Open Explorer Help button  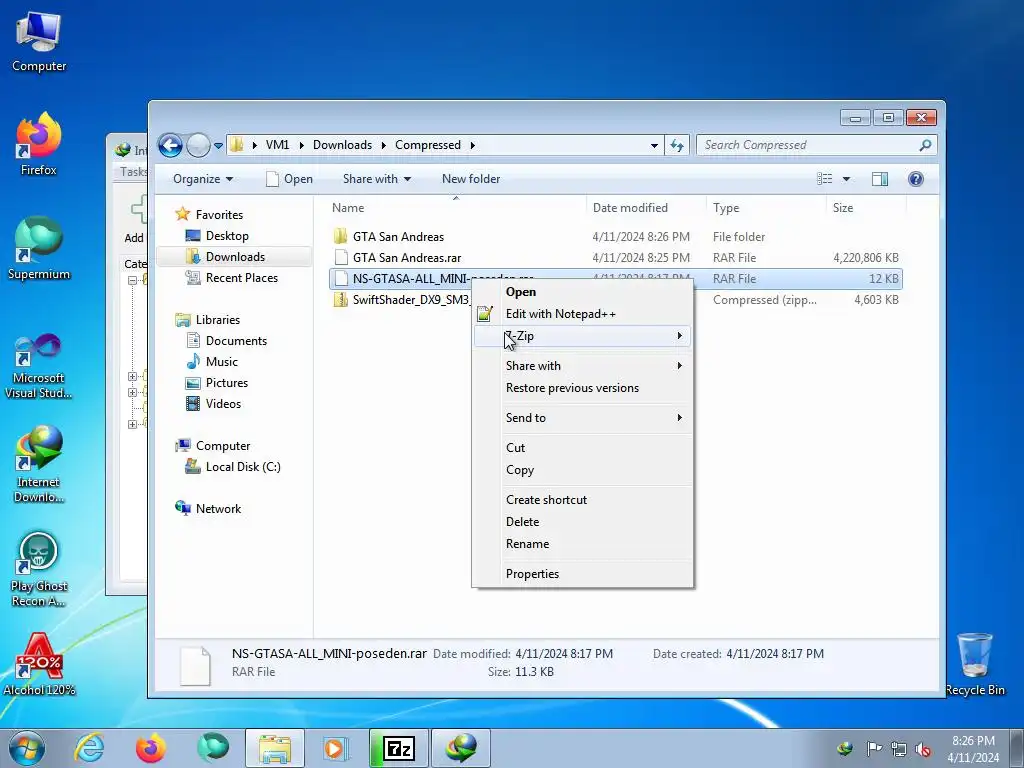click(x=916, y=179)
